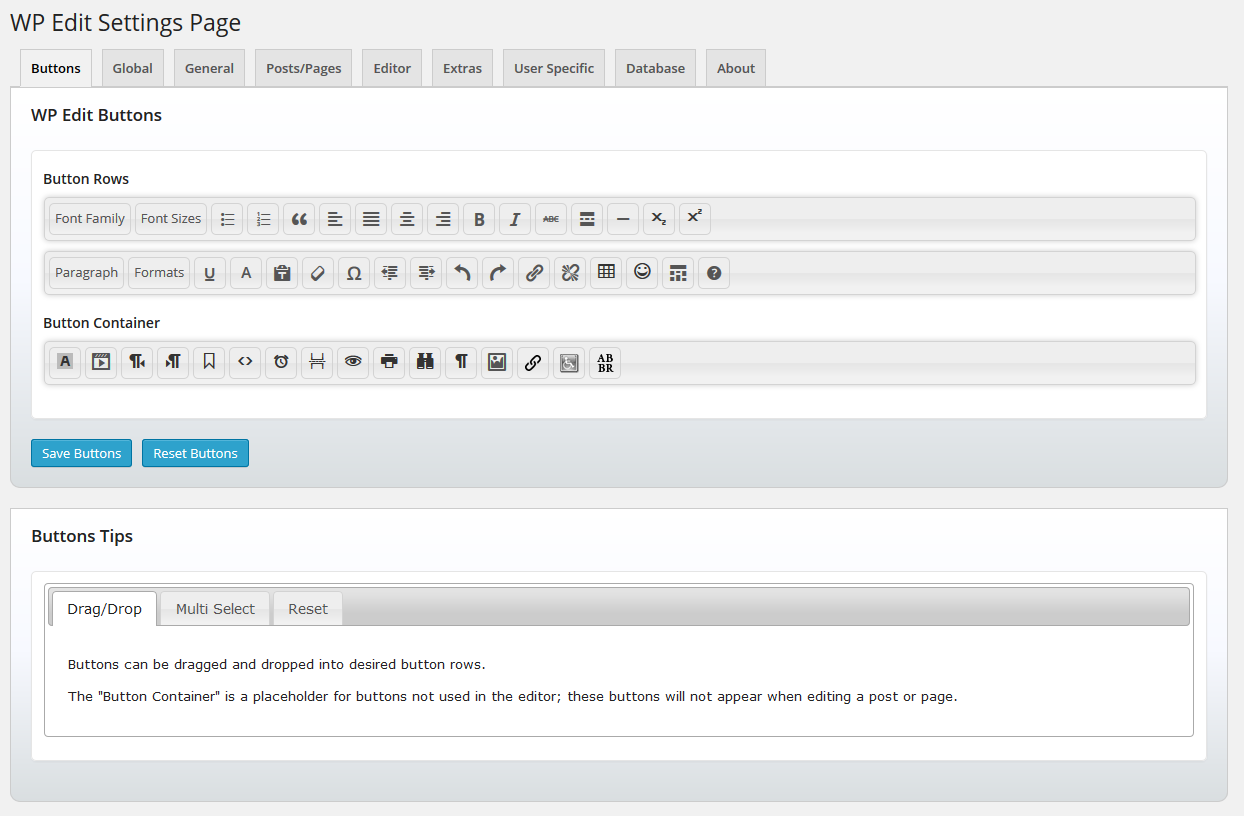The height and width of the screenshot is (816, 1244).
Task: Open the Database tab
Action: coord(655,68)
